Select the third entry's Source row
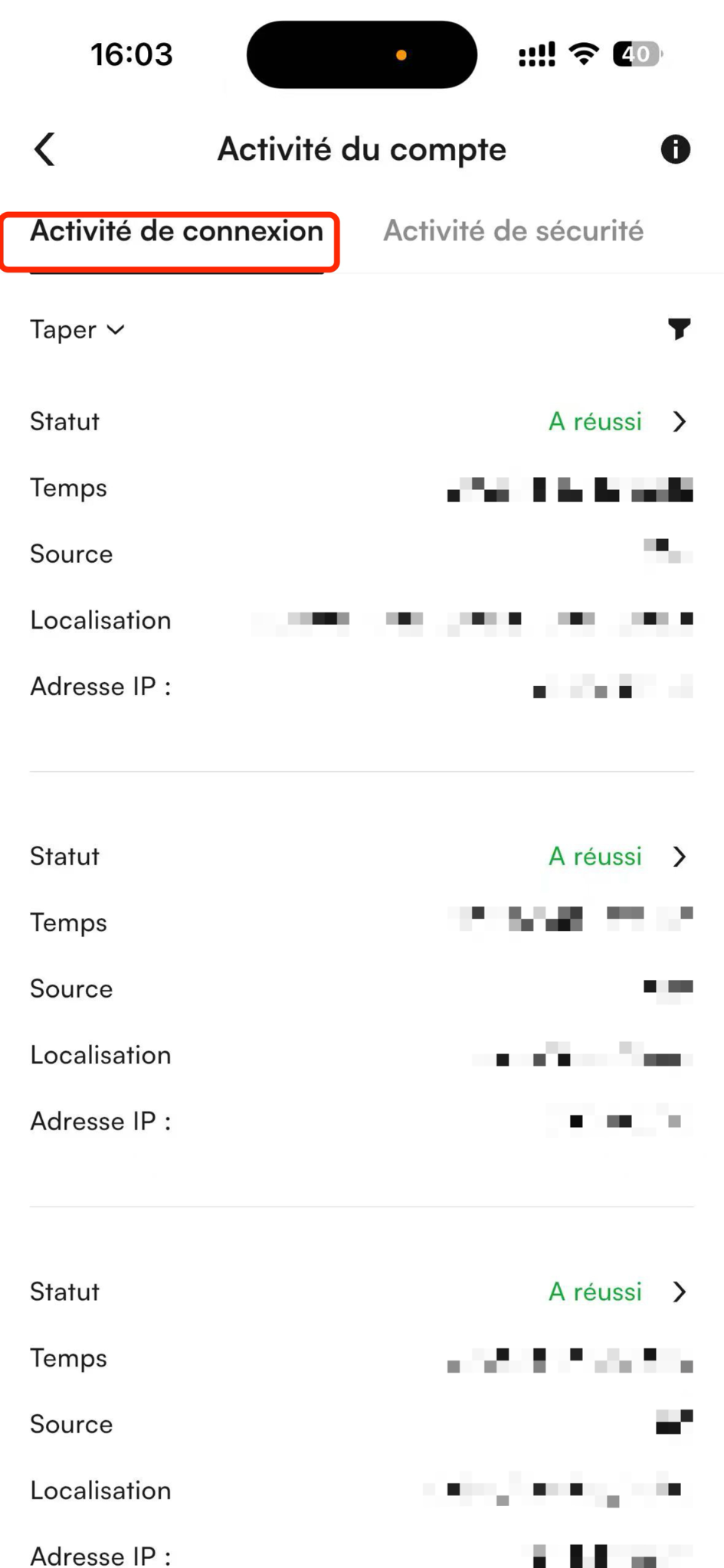 362,1424
